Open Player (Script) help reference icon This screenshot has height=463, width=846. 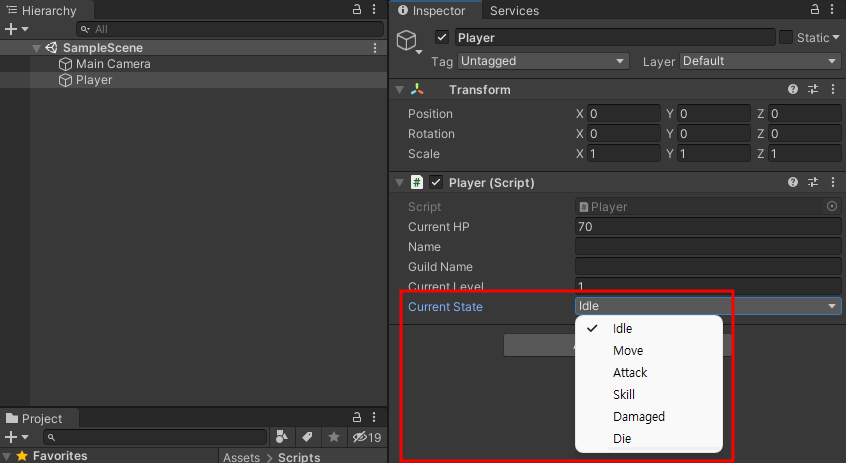[x=793, y=182]
